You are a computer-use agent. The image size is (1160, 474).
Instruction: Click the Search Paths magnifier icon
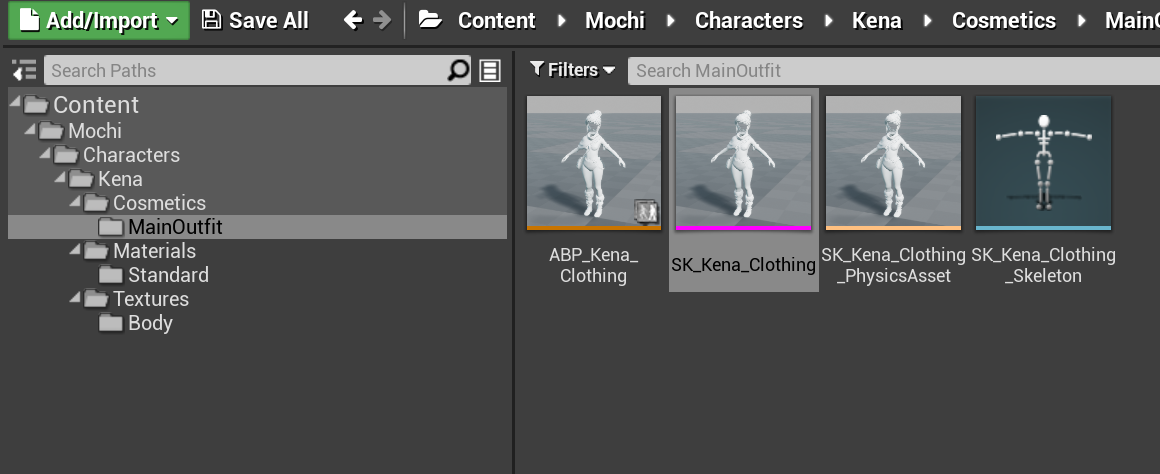point(459,71)
